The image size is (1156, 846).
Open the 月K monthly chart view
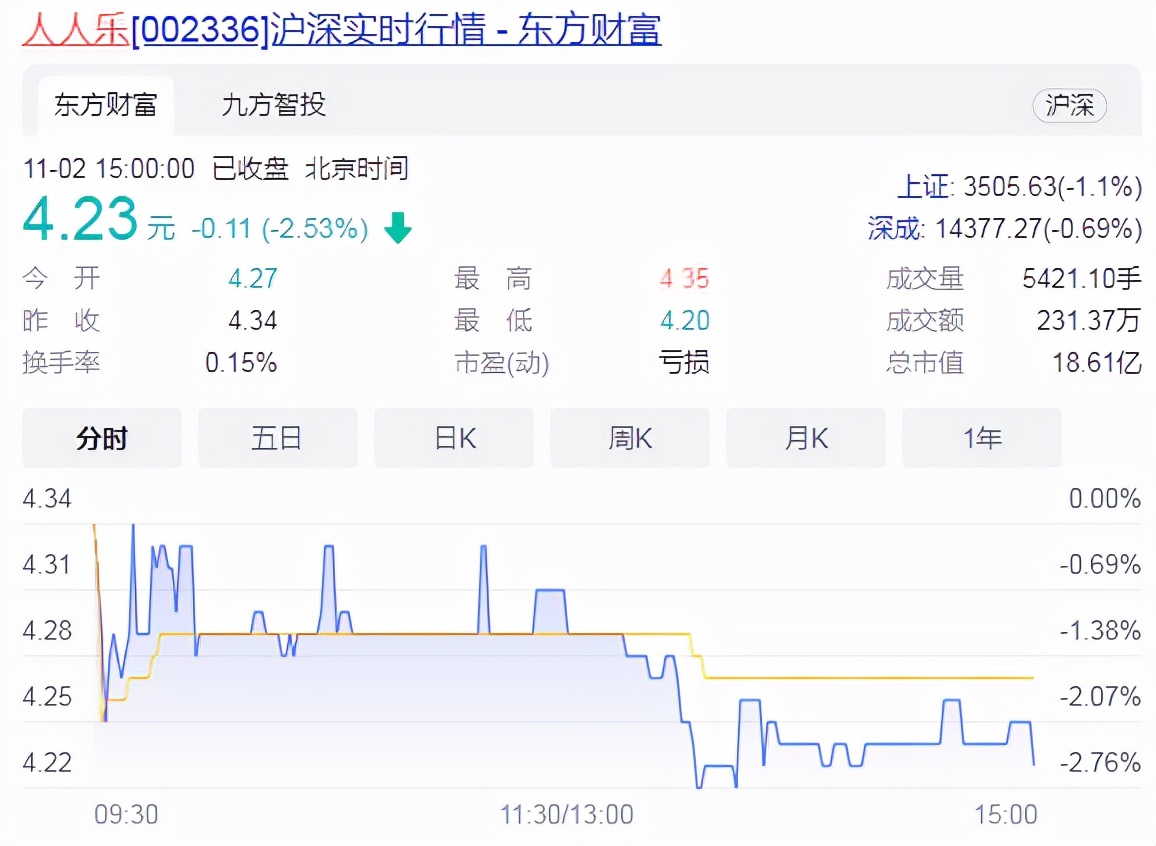(805, 437)
